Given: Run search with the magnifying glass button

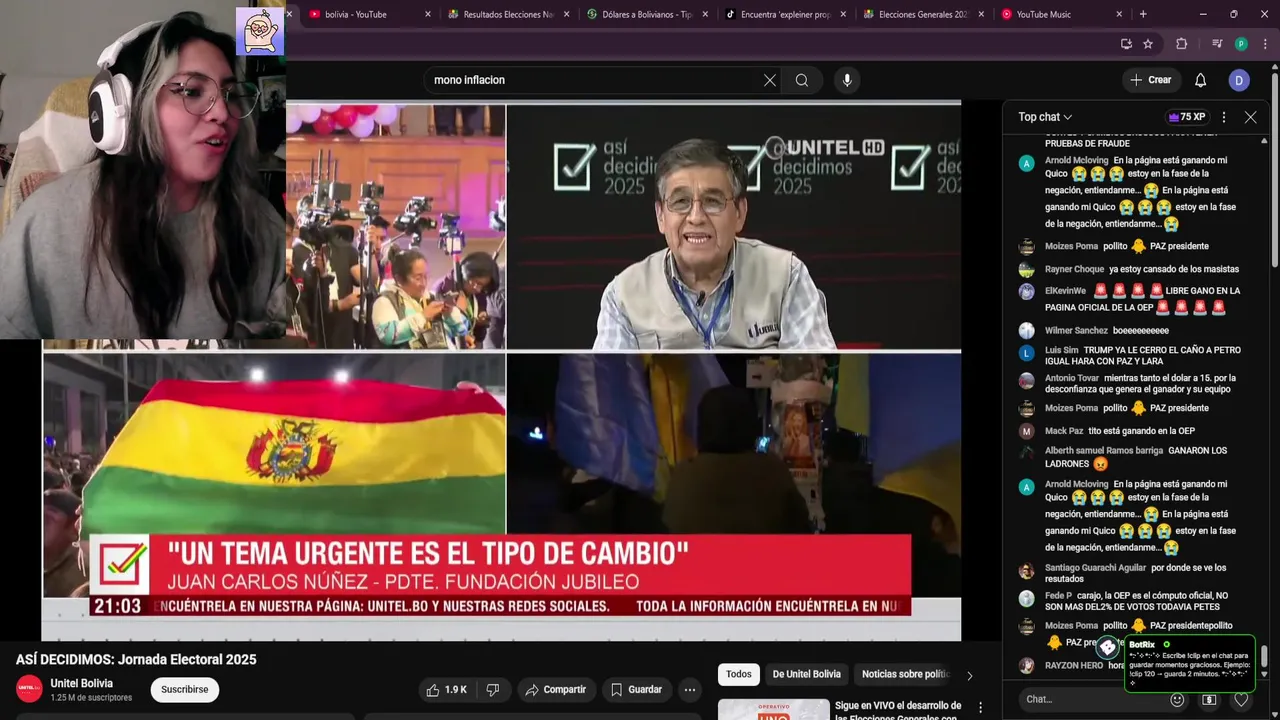Looking at the screenshot, I should pos(802,80).
